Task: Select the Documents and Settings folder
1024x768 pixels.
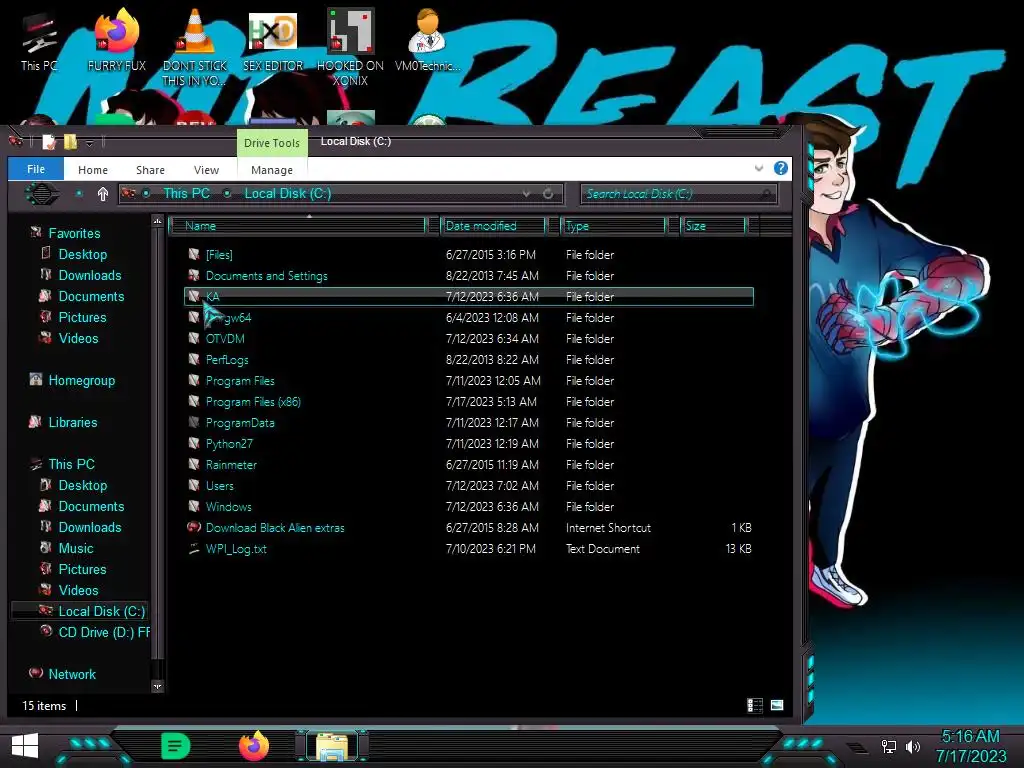Action: (266, 276)
